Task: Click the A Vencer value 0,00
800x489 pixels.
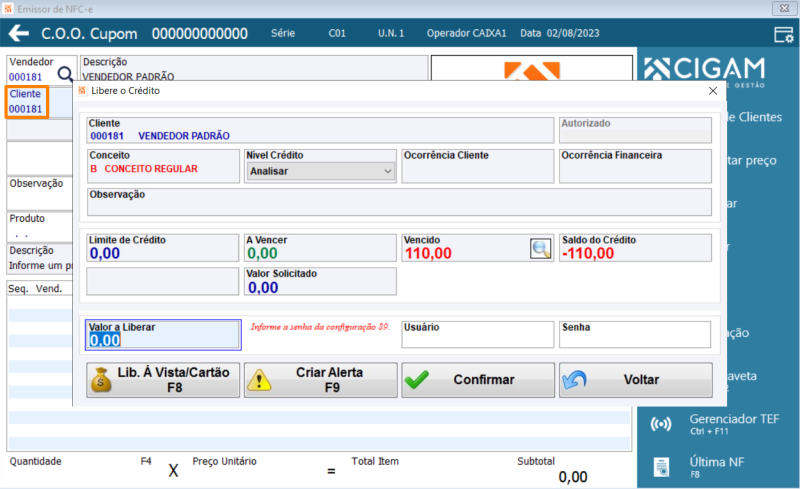Action: [262, 254]
